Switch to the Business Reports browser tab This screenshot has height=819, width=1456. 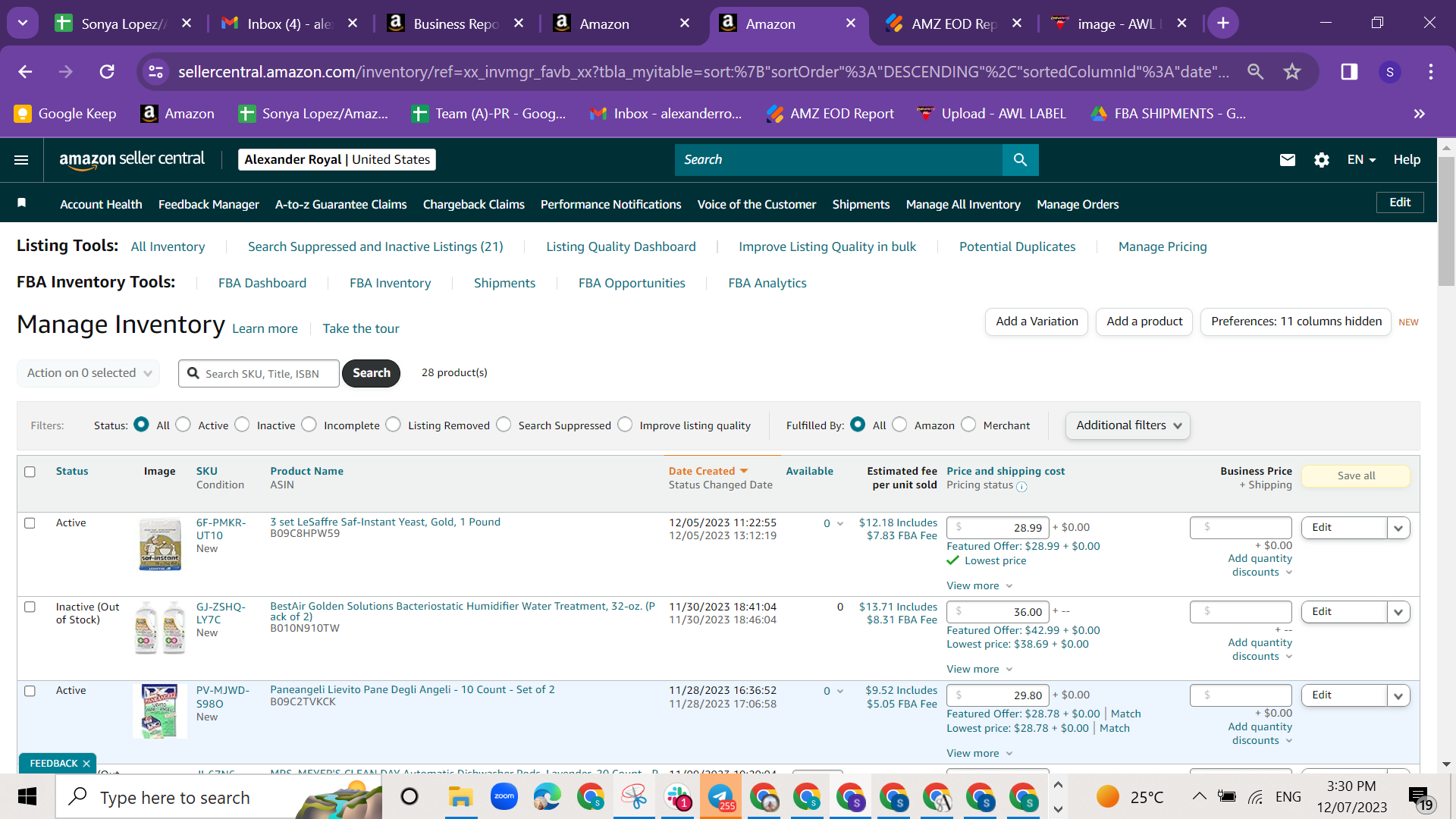pos(457,24)
